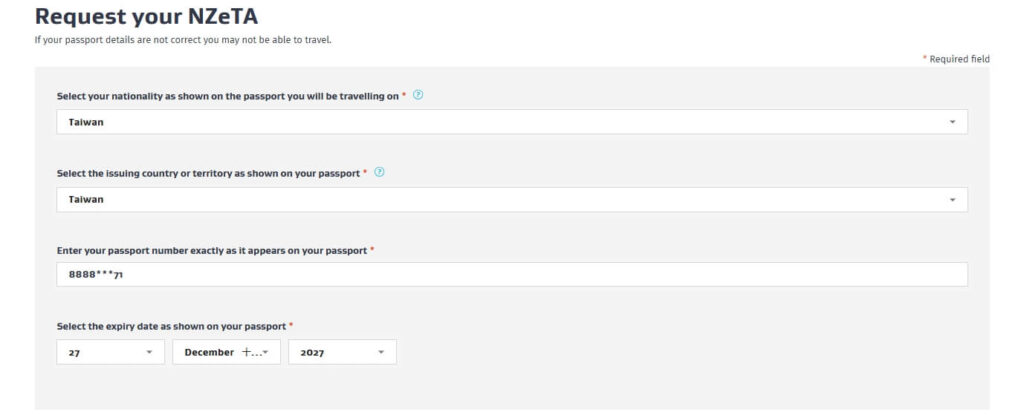Click the "Request your NZeTA" heading
Image resolution: width=1024 pixels, height=415 pixels.
coord(139,16)
